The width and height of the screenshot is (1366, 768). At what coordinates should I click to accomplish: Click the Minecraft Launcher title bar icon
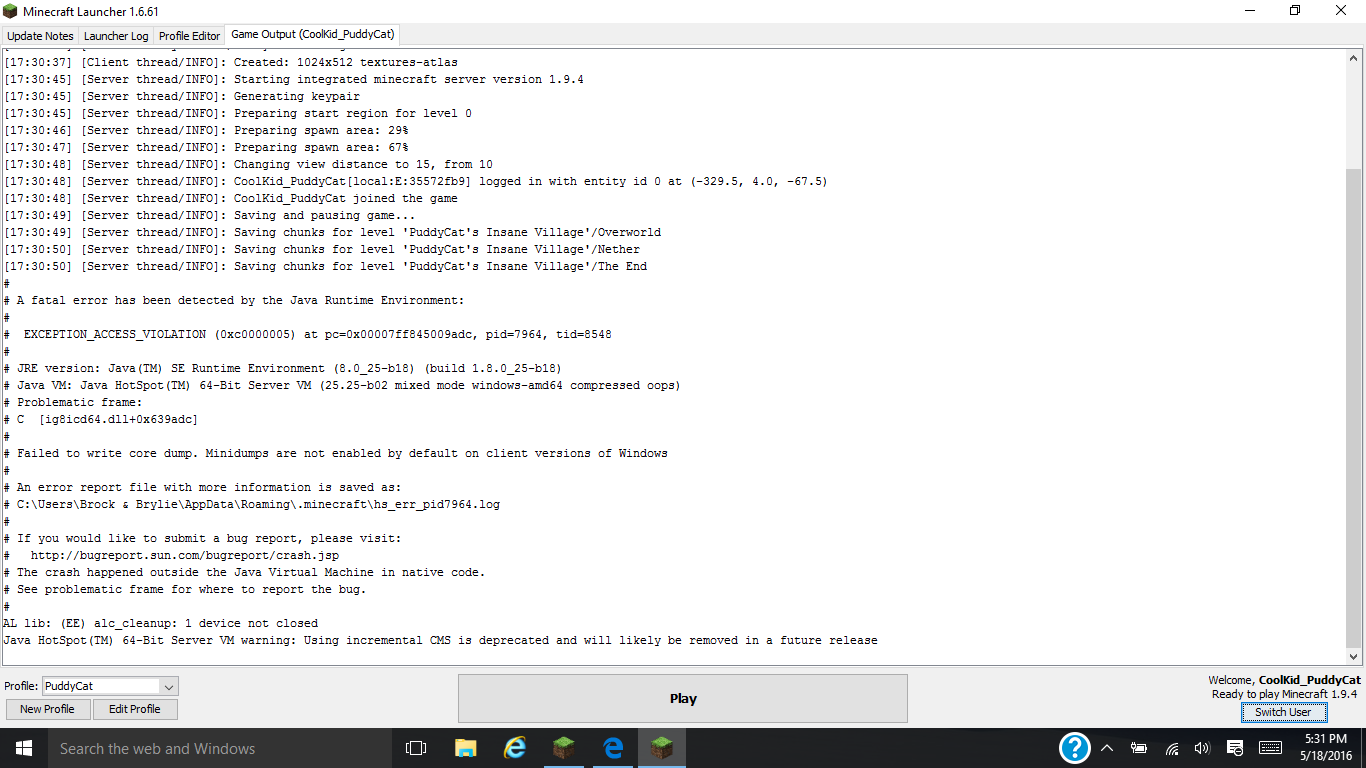tap(10, 11)
